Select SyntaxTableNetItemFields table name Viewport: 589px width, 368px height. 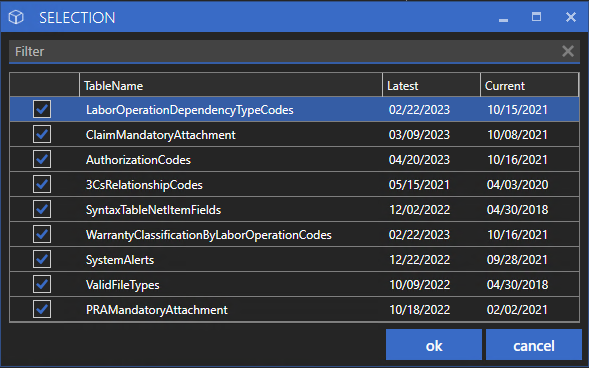pos(153,210)
